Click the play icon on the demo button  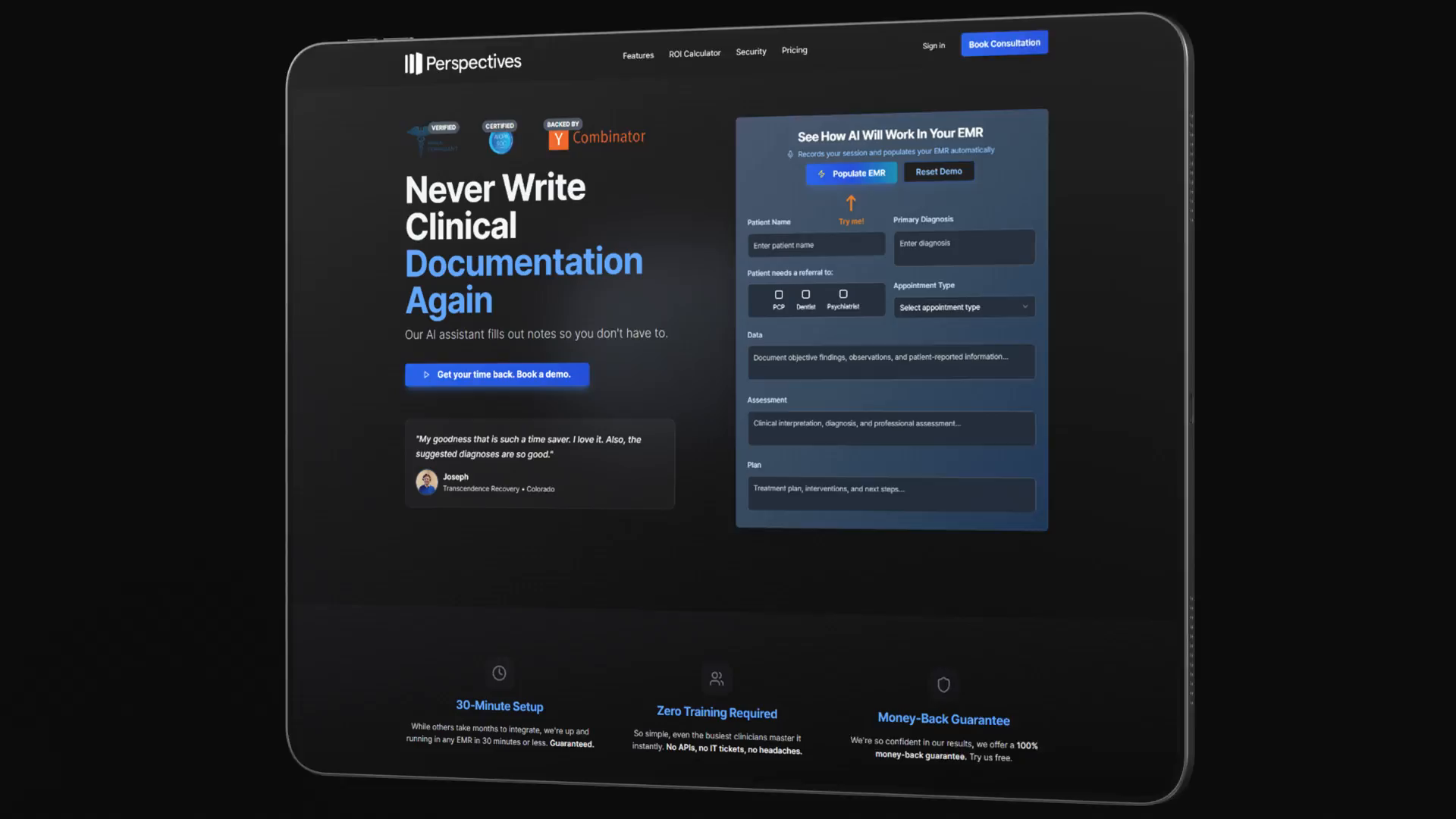click(425, 375)
